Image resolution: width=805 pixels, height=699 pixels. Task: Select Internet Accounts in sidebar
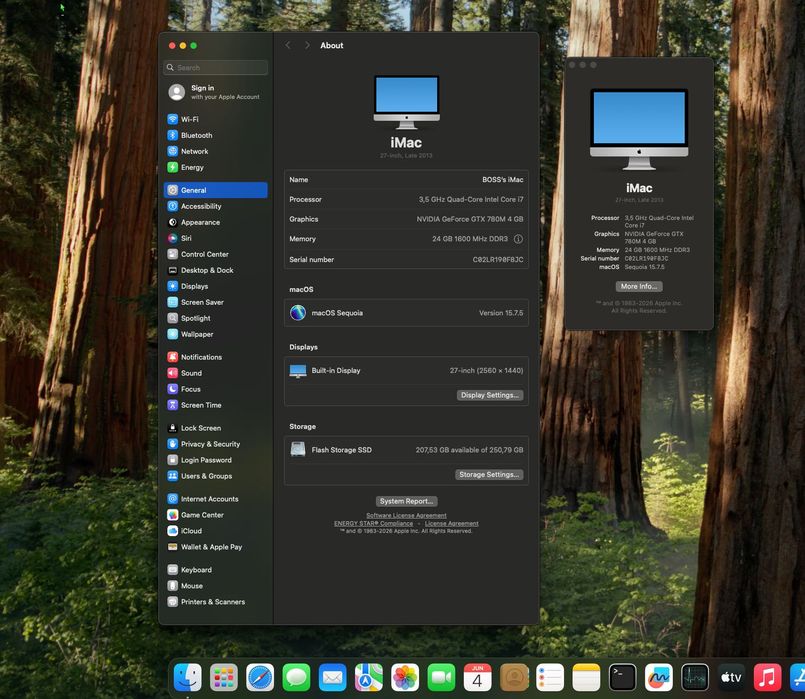pos(216,499)
